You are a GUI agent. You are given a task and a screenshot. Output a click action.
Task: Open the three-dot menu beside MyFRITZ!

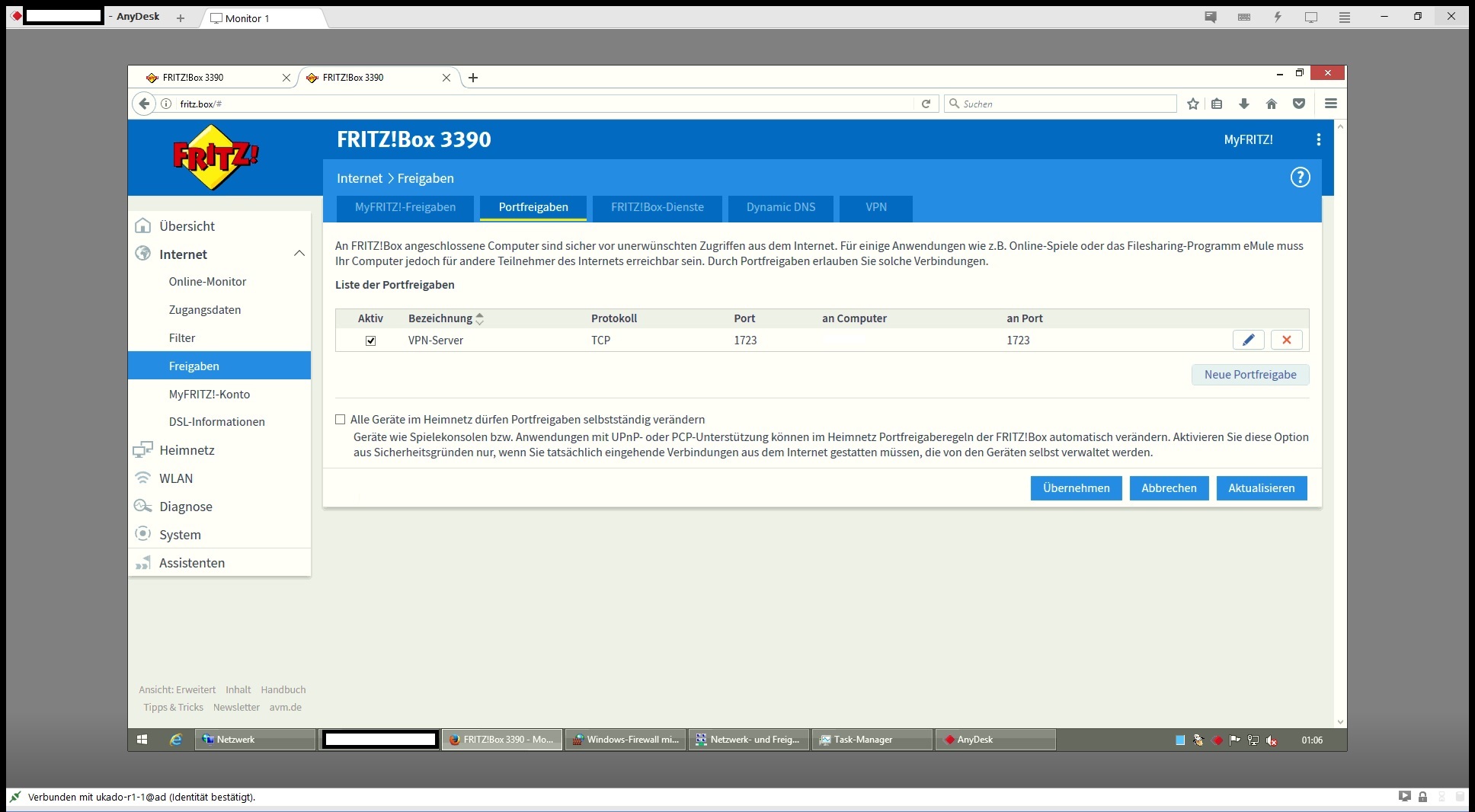1318,139
